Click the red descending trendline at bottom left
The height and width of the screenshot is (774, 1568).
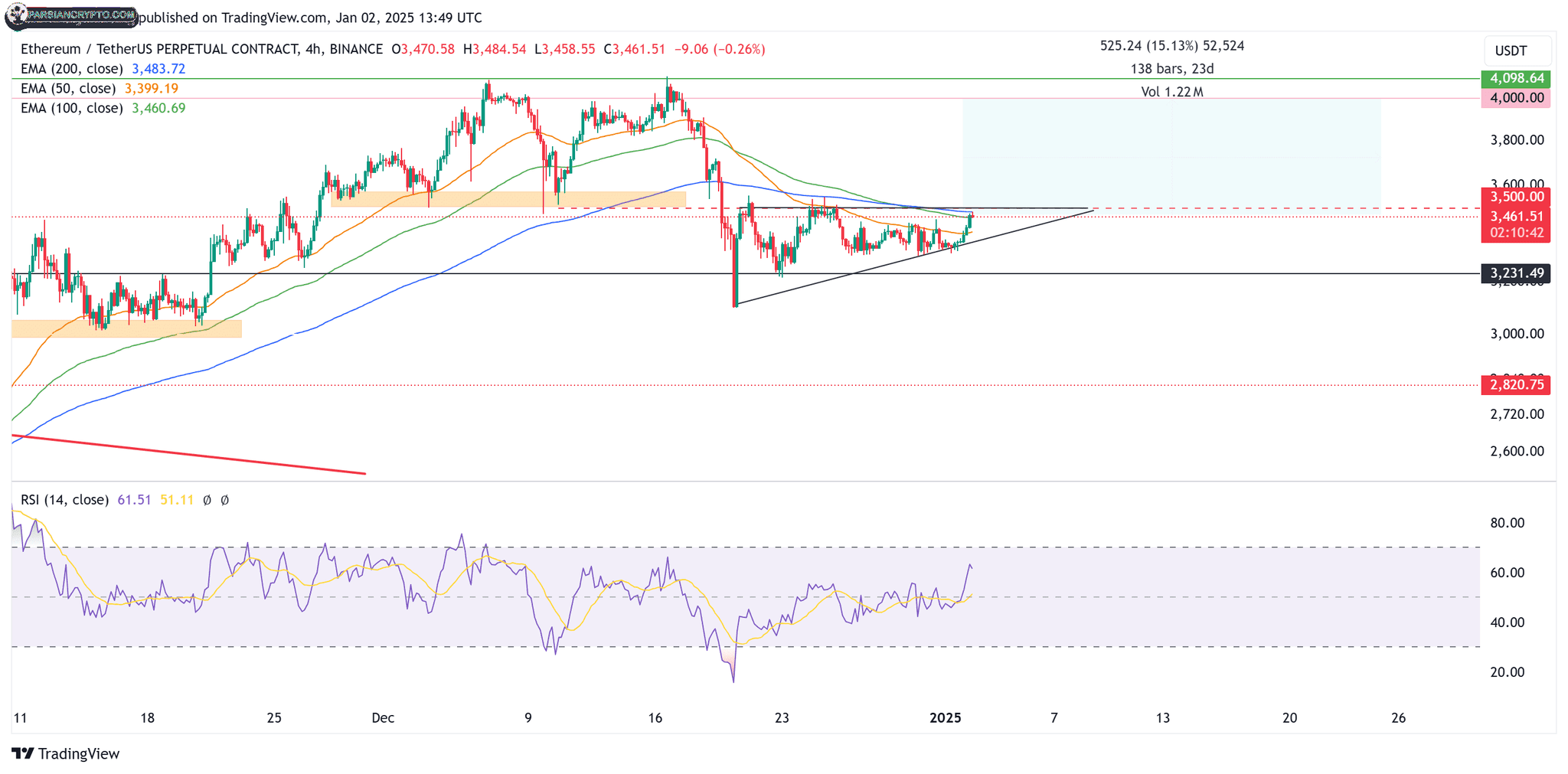pos(189,455)
